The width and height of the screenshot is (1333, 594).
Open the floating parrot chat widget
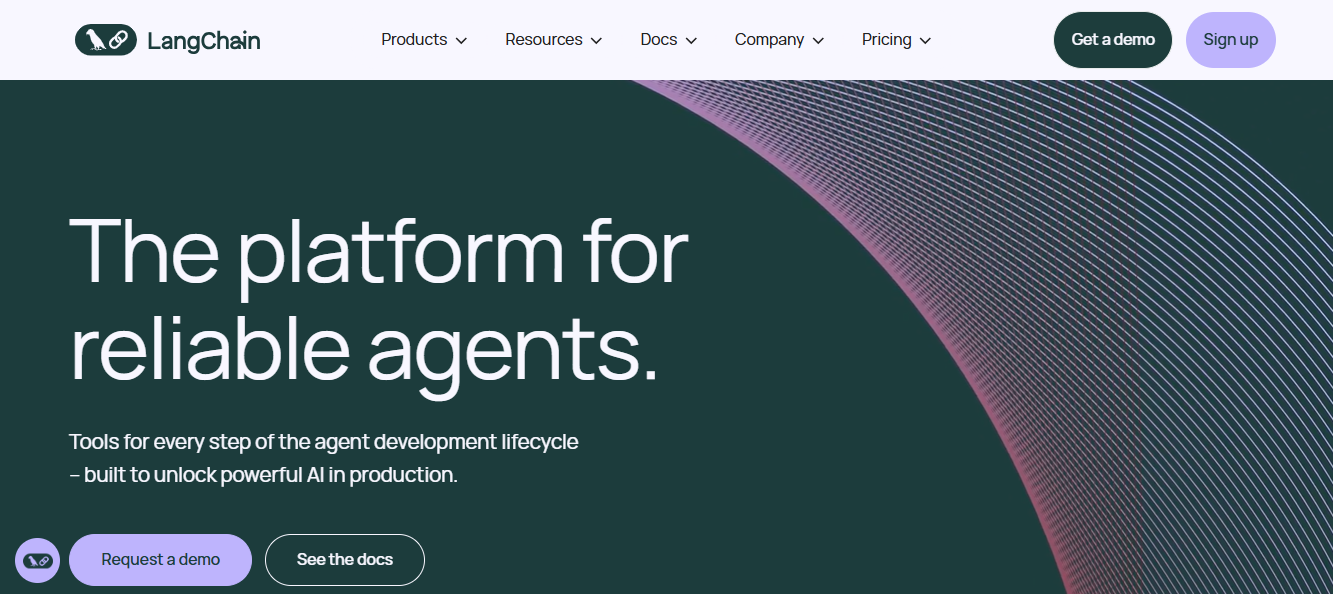pos(37,561)
